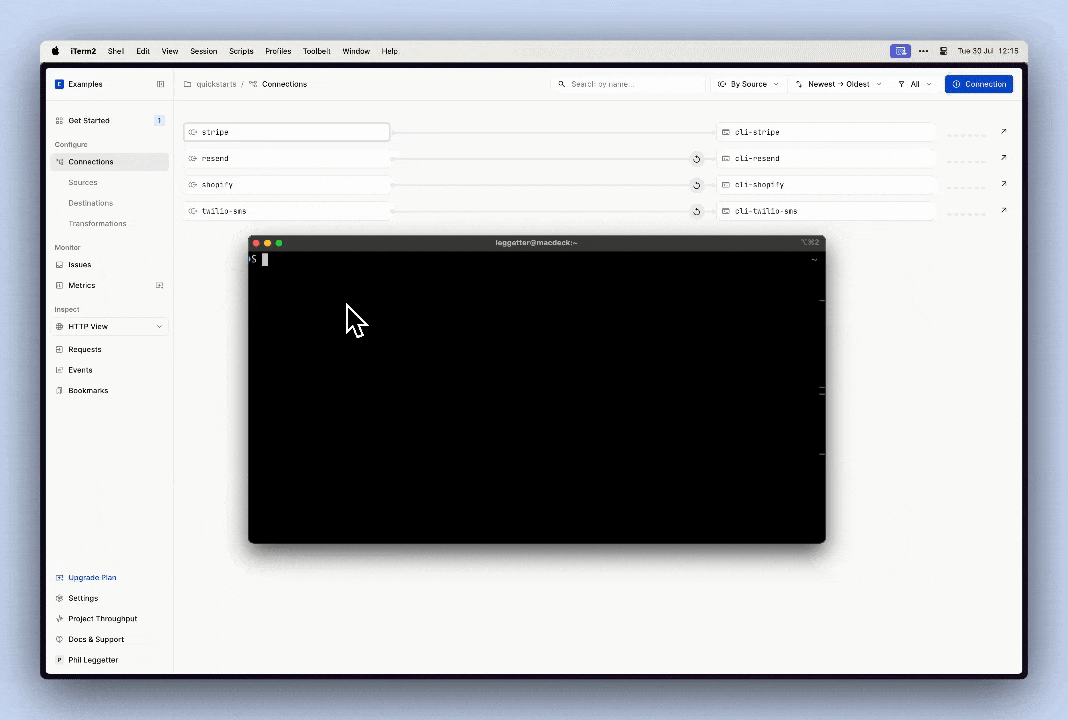Viewport: 1068px width, 720px height.
Task: Toggle the retry icon on the twilio-sms connection
Action: pos(697,211)
